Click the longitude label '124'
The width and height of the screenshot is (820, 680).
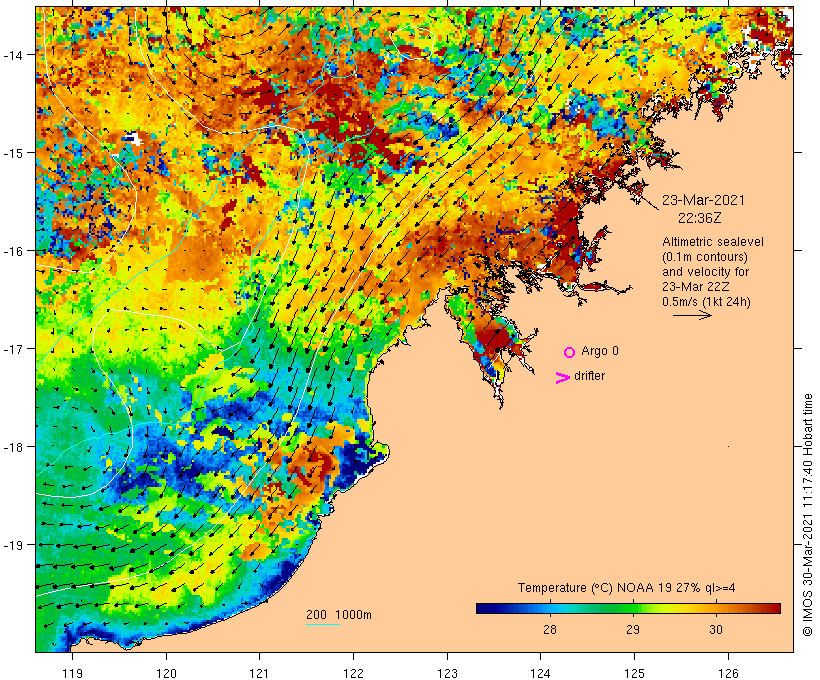click(x=541, y=673)
